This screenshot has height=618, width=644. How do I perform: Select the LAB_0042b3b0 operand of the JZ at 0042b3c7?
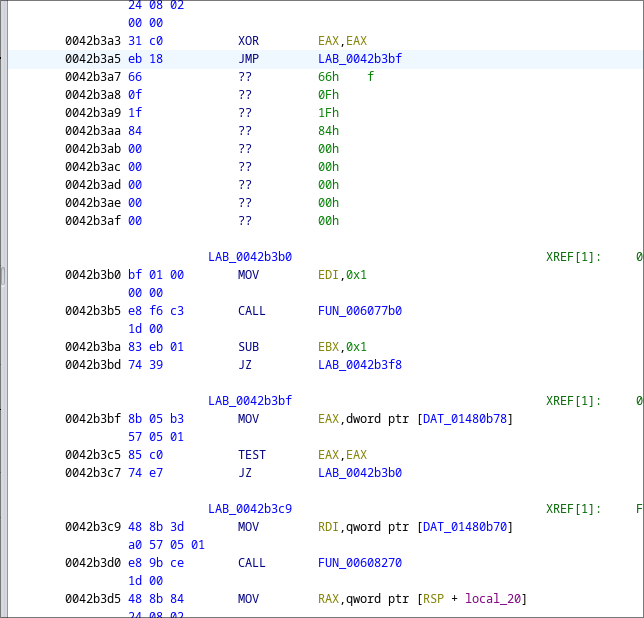click(360, 473)
